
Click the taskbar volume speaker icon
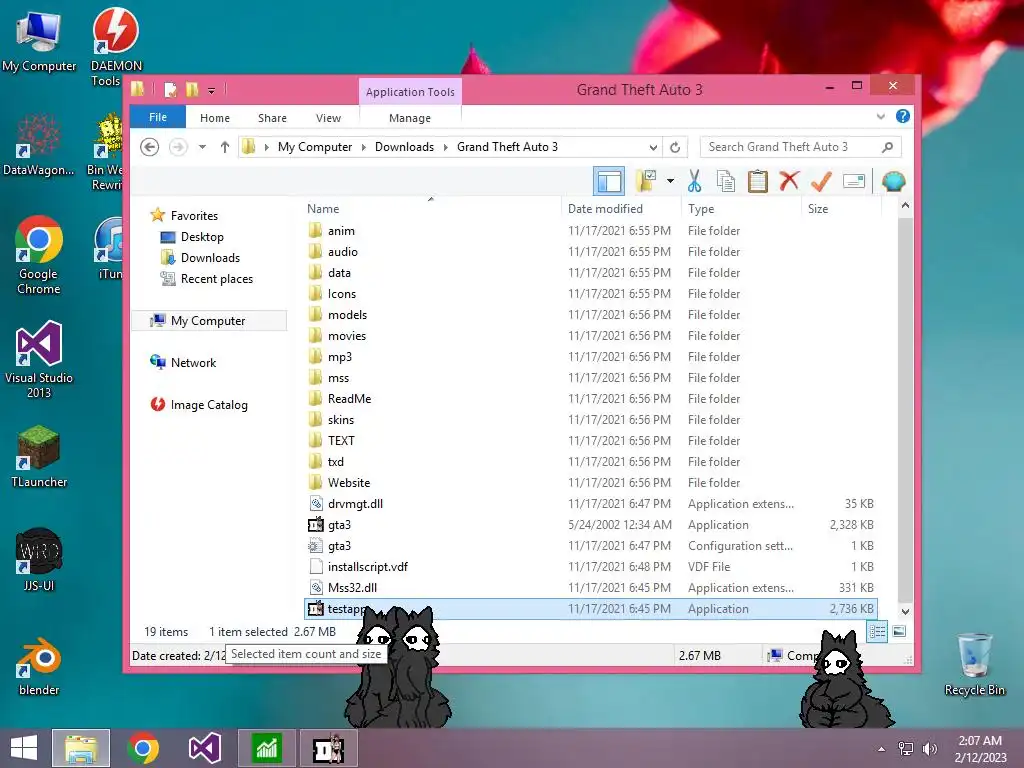coord(929,749)
